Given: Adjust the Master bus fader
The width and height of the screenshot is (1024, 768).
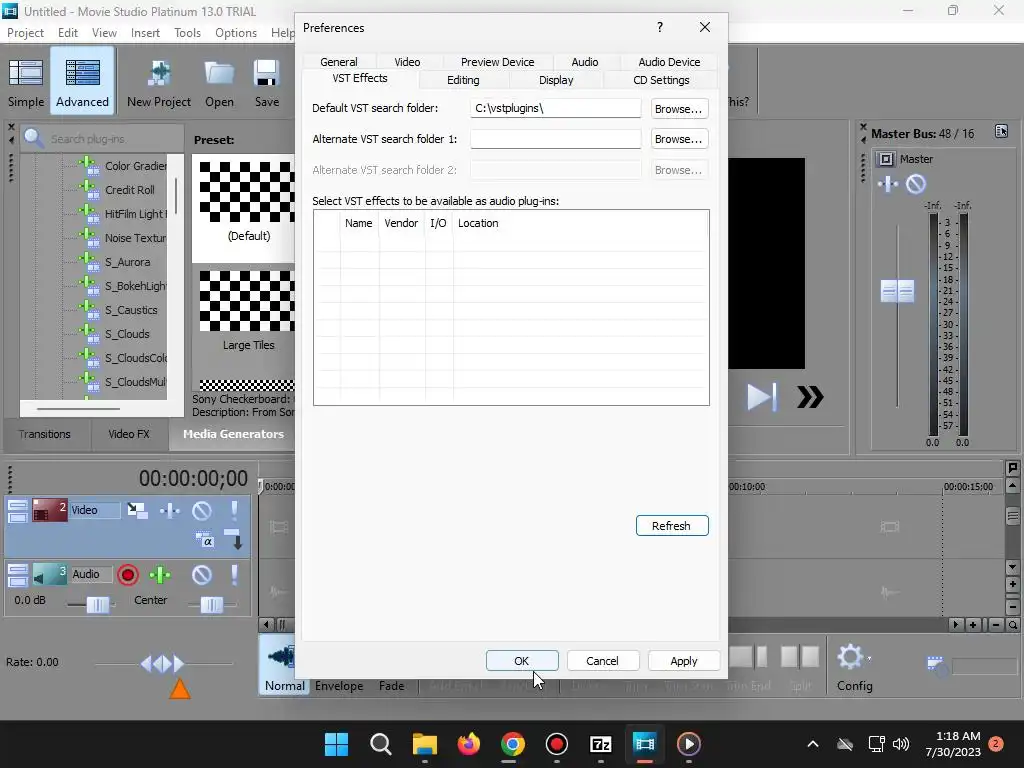Looking at the screenshot, I should (x=897, y=291).
